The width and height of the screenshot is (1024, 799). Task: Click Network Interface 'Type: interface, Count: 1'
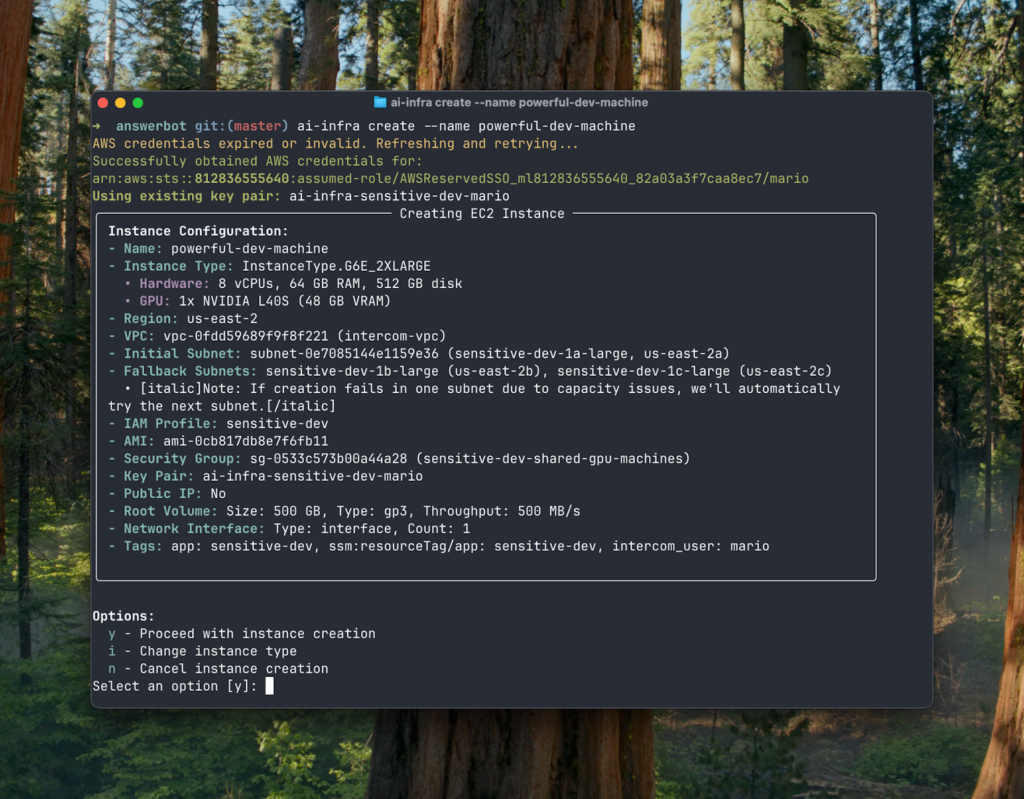click(x=372, y=529)
